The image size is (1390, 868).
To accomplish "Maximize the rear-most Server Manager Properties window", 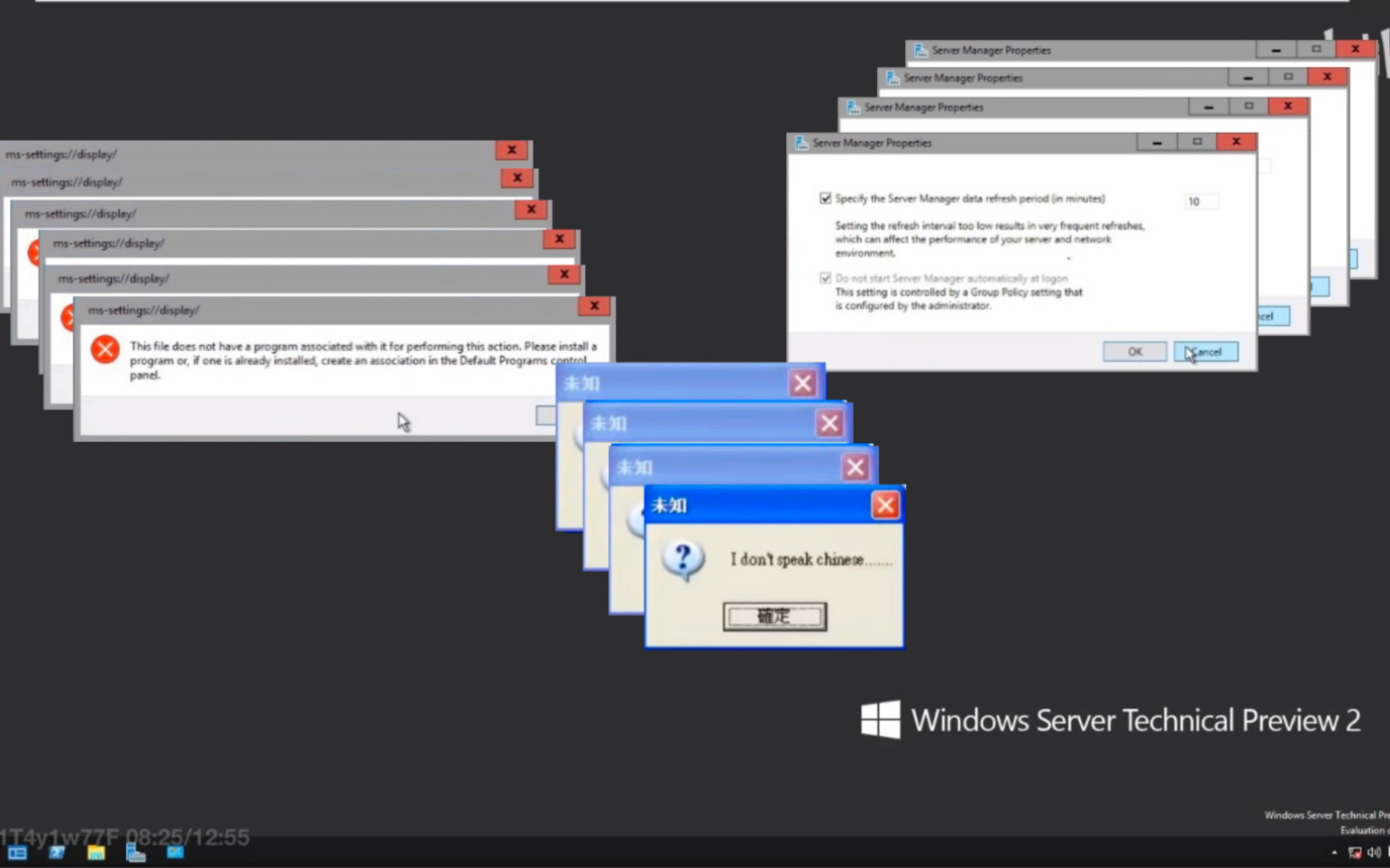I will click(1316, 49).
